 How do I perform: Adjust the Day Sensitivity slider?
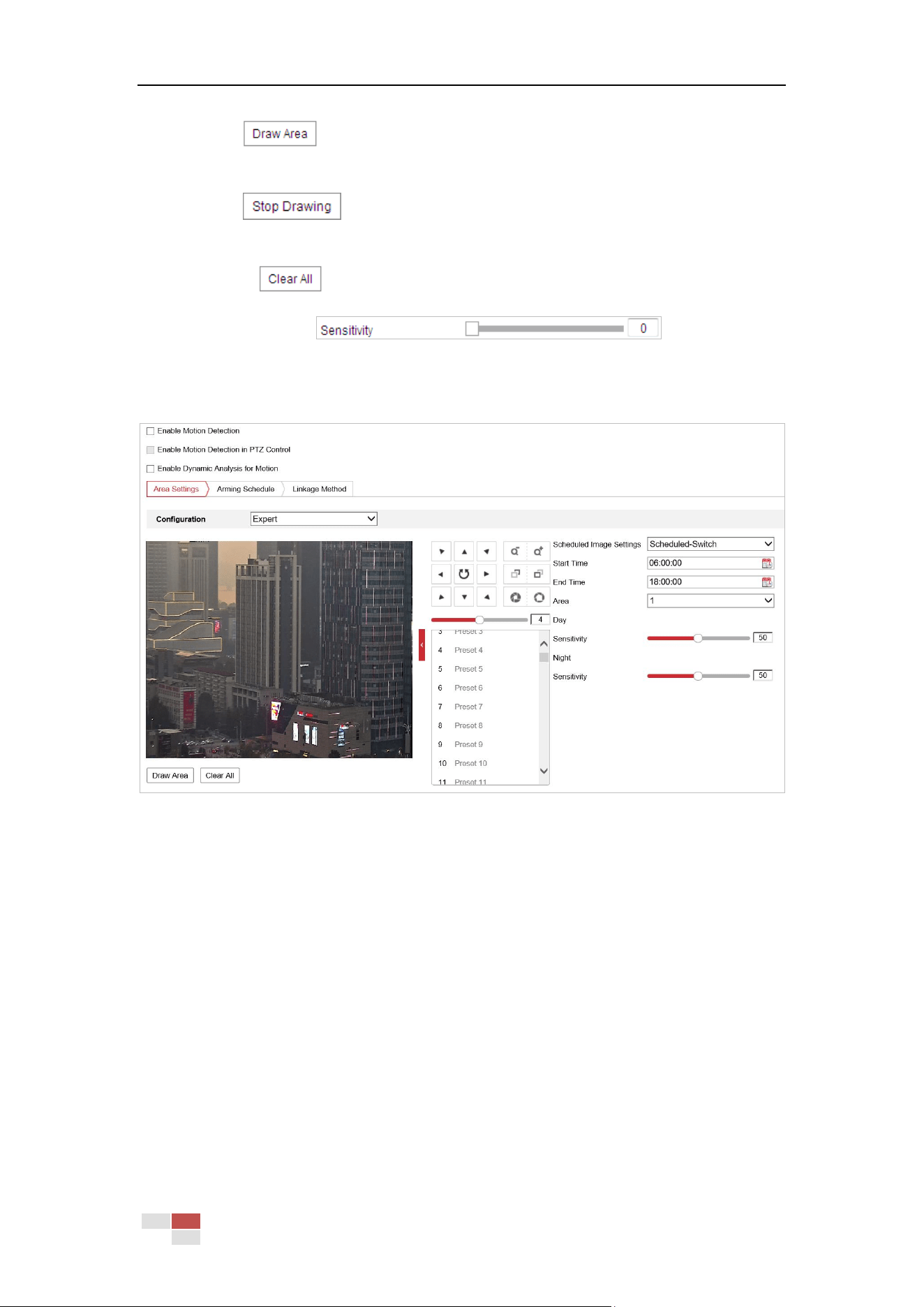tap(698, 638)
